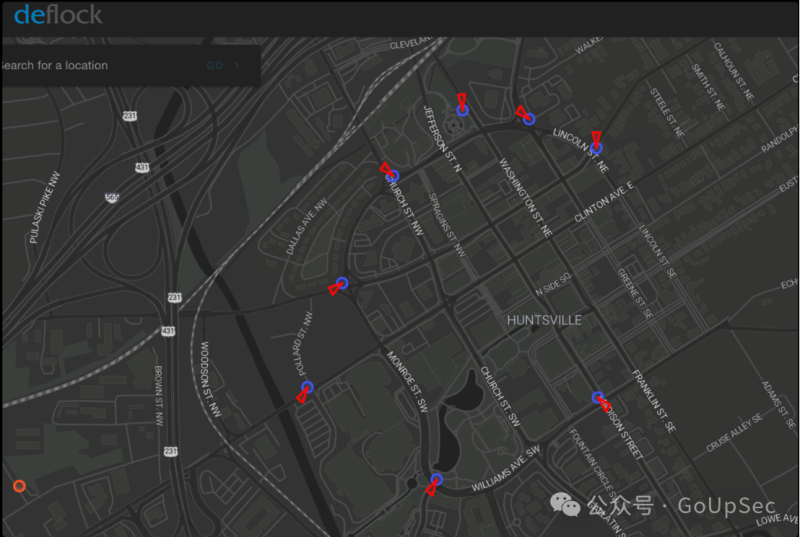Image resolution: width=800 pixels, height=537 pixels.
Task: Click the Franklin St SE street label
Action: (654, 401)
